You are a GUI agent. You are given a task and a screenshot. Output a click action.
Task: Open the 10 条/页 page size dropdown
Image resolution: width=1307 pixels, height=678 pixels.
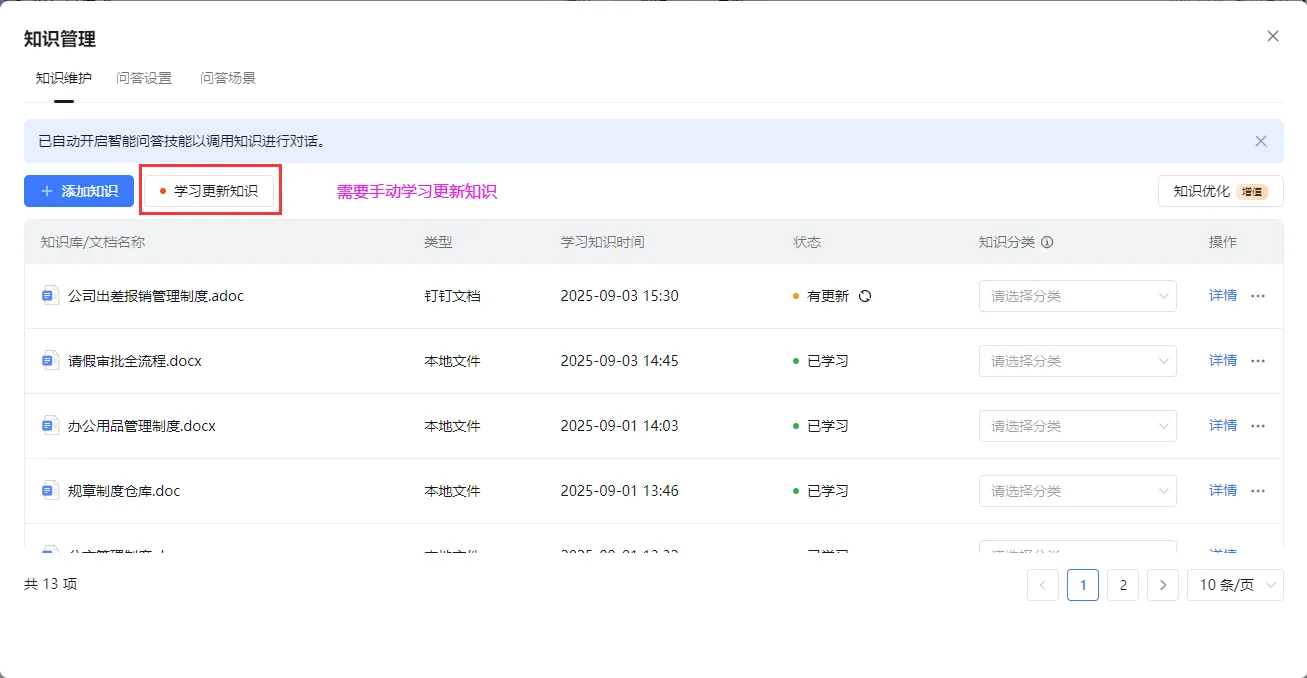coord(1234,585)
